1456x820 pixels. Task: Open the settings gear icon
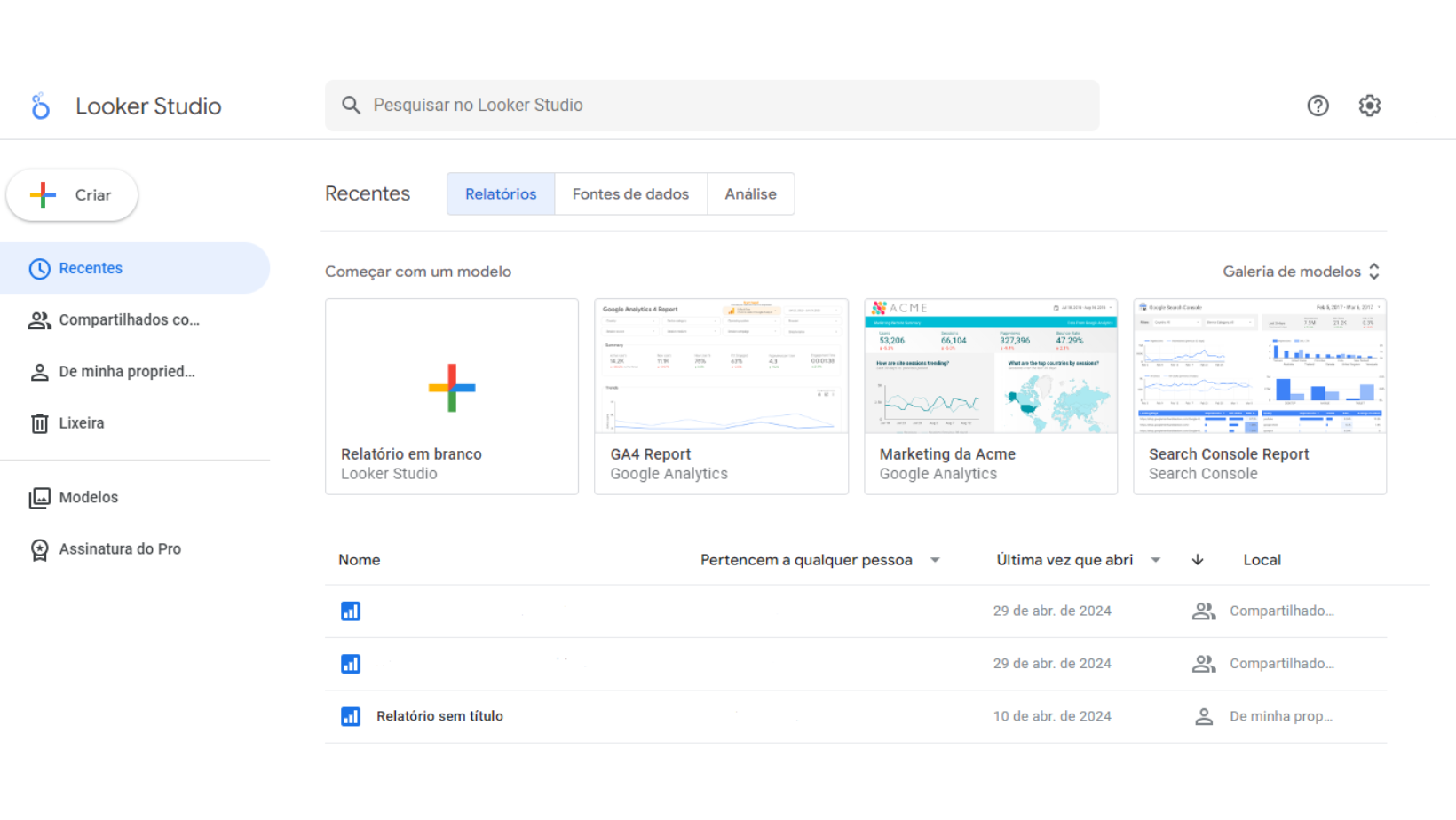[1369, 105]
